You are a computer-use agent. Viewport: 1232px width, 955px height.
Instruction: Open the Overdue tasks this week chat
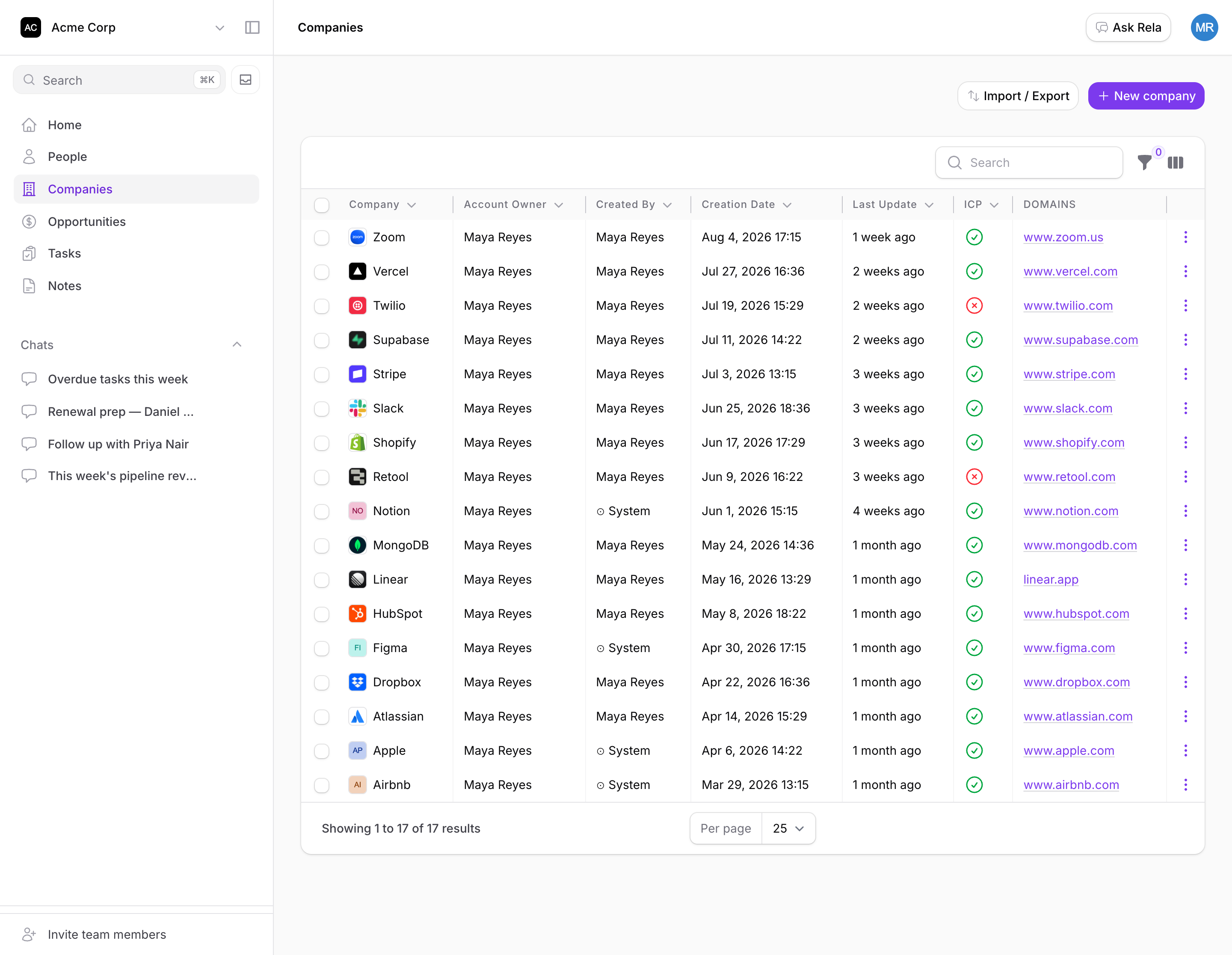[136, 380]
